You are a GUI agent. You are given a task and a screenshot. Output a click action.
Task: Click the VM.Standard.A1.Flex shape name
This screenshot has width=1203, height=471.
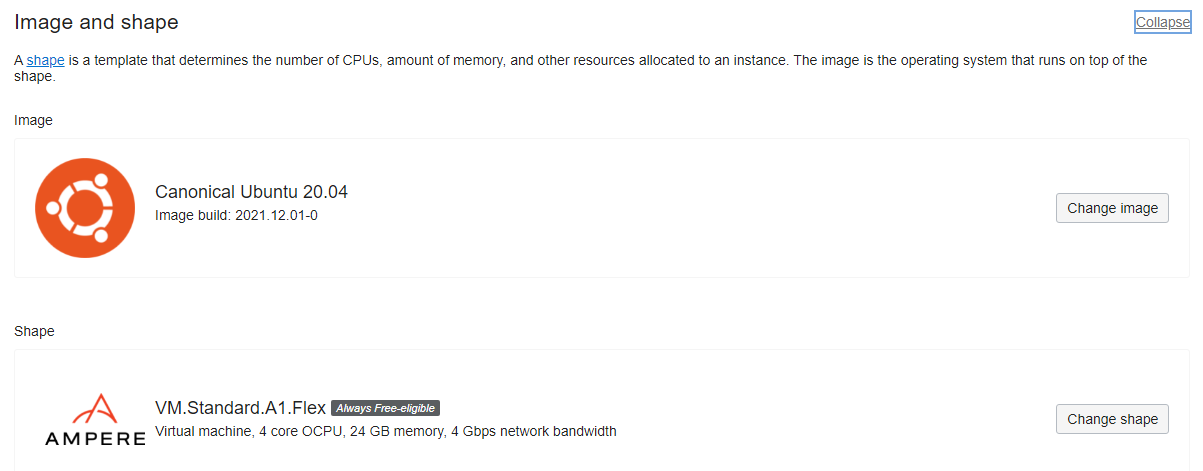coord(240,408)
